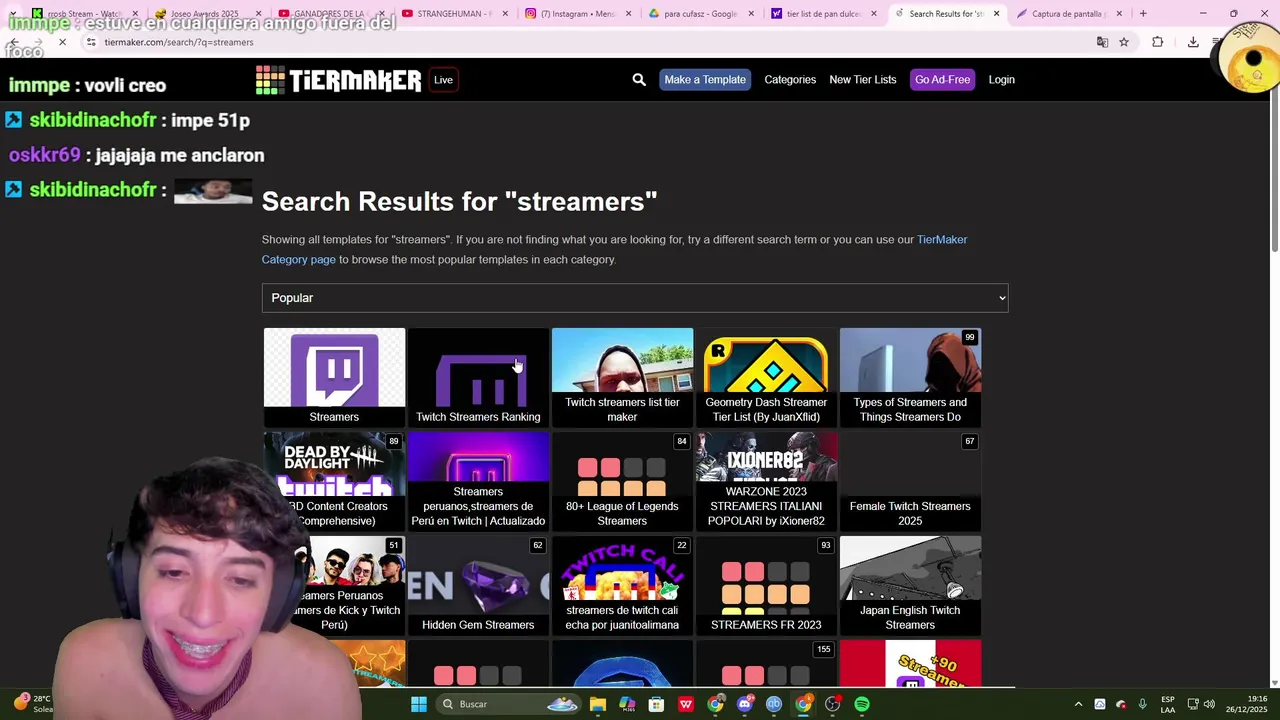Click the TierMaker logo
This screenshot has height=720, width=1280.
[x=338, y=80]
